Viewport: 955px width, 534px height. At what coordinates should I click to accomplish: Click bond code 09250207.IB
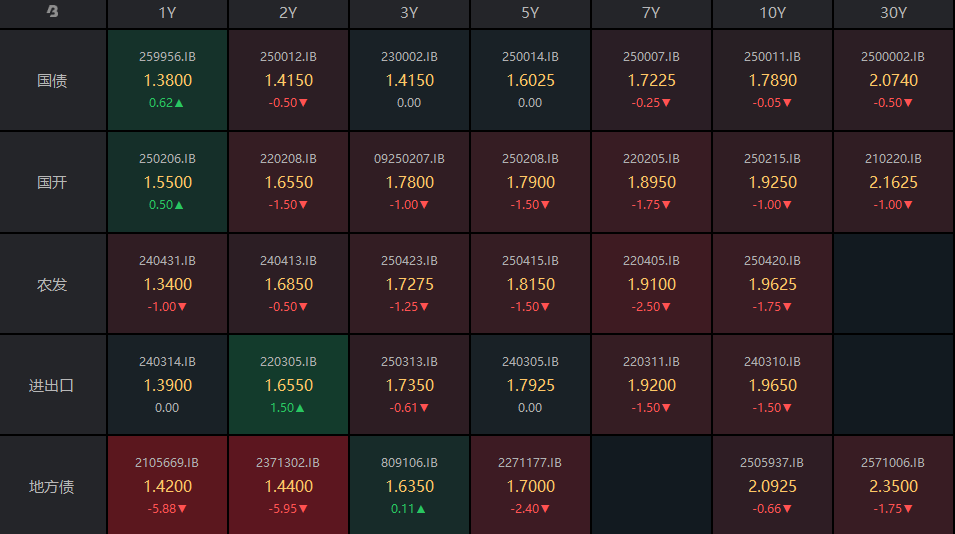pos(409,159)
